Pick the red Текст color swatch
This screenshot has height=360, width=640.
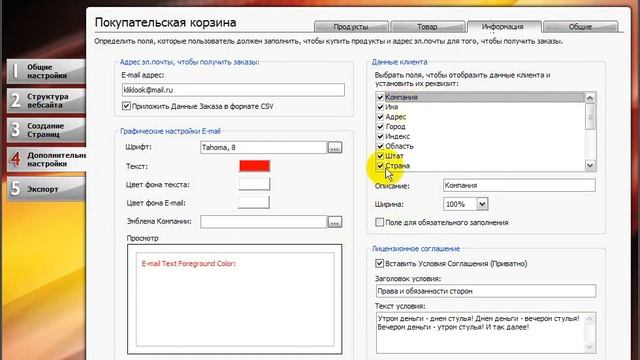254,166
